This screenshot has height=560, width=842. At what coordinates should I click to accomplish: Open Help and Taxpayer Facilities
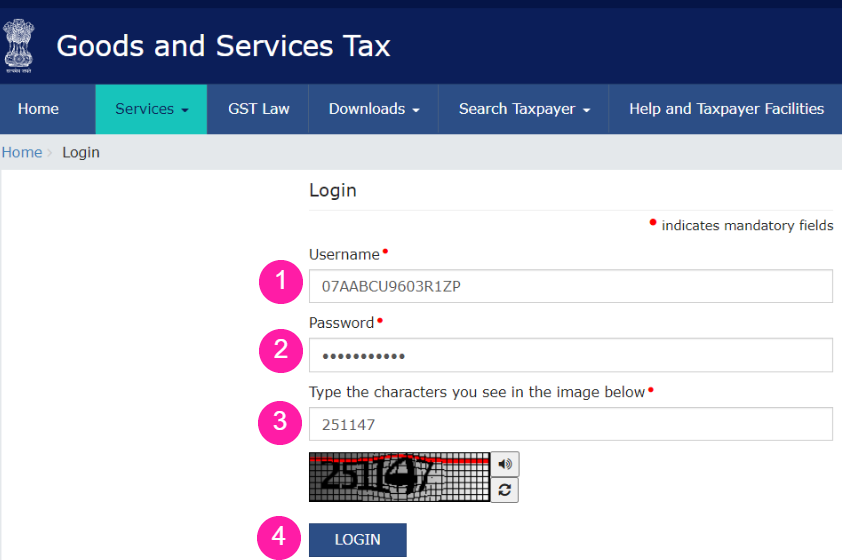click(x=726, y=109)
